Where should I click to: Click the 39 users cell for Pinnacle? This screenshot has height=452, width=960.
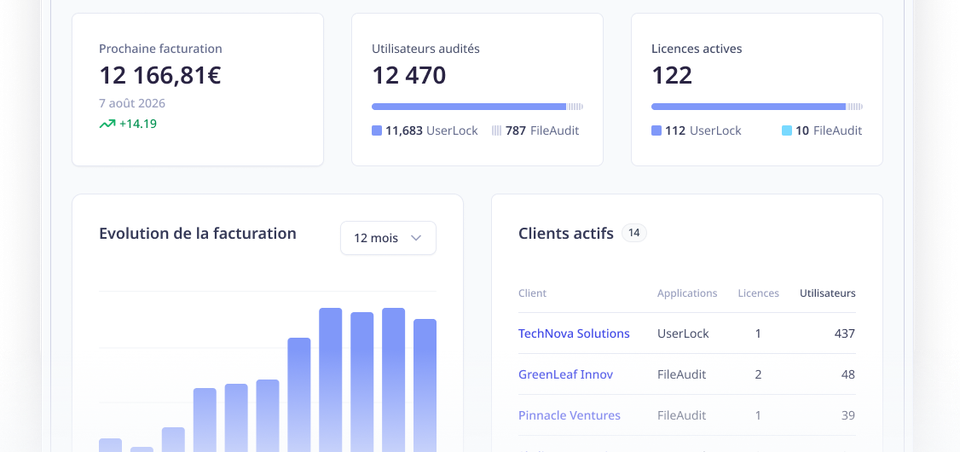(848, 415)
